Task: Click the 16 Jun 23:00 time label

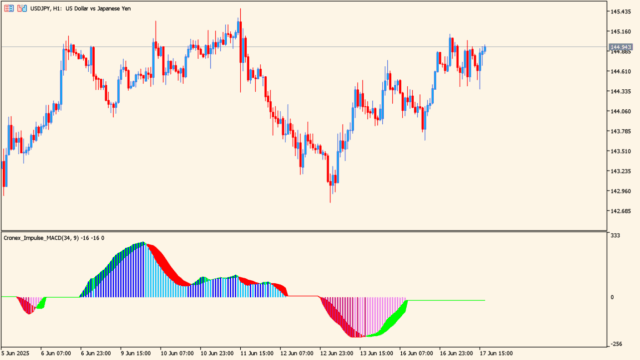Action: pos(456,353)
